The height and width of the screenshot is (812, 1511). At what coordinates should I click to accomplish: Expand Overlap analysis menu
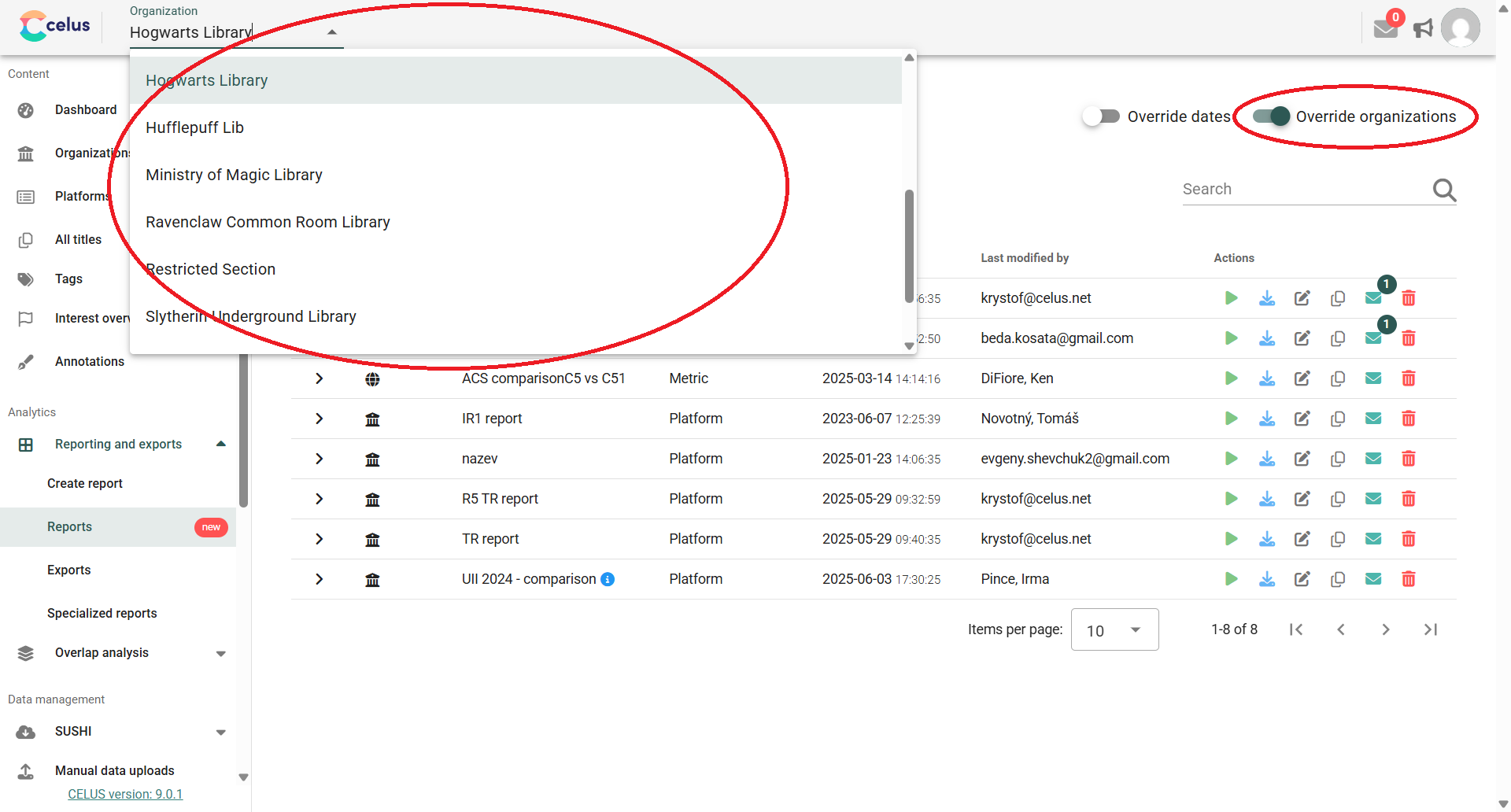pos(221,653)
